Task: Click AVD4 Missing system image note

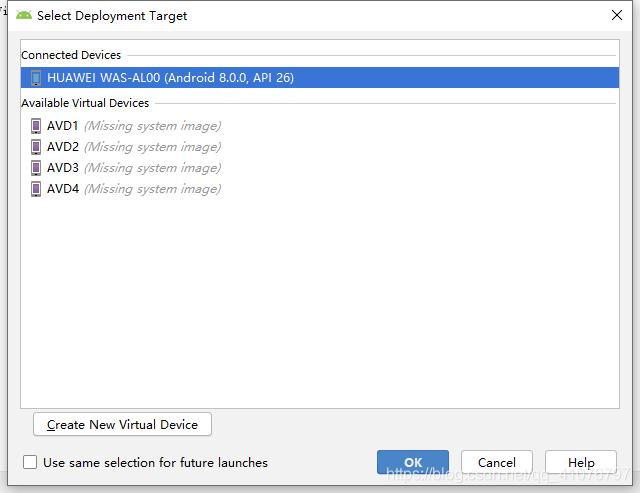Action: coord(153,189)
